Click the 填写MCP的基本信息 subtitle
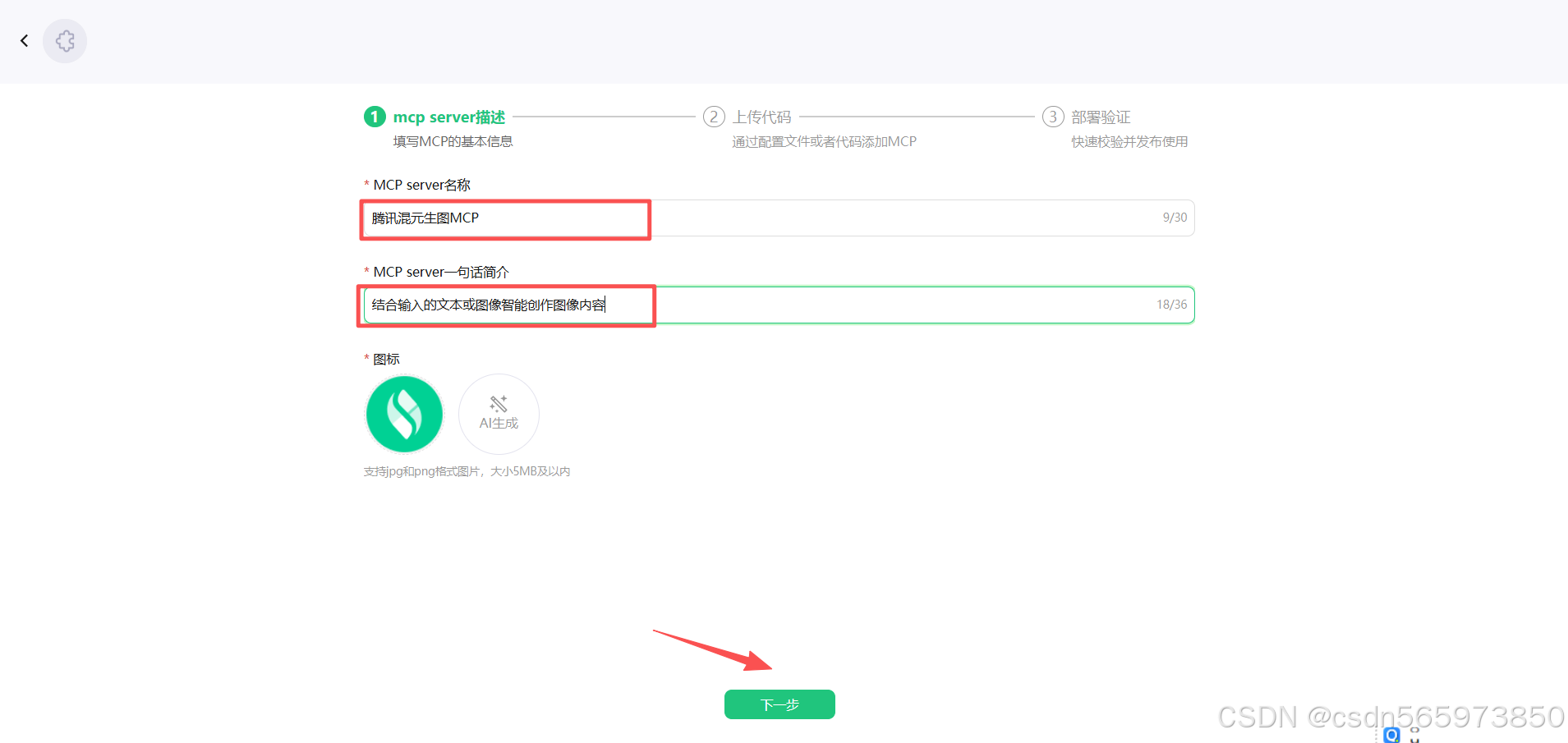 (x=453, y=141)
